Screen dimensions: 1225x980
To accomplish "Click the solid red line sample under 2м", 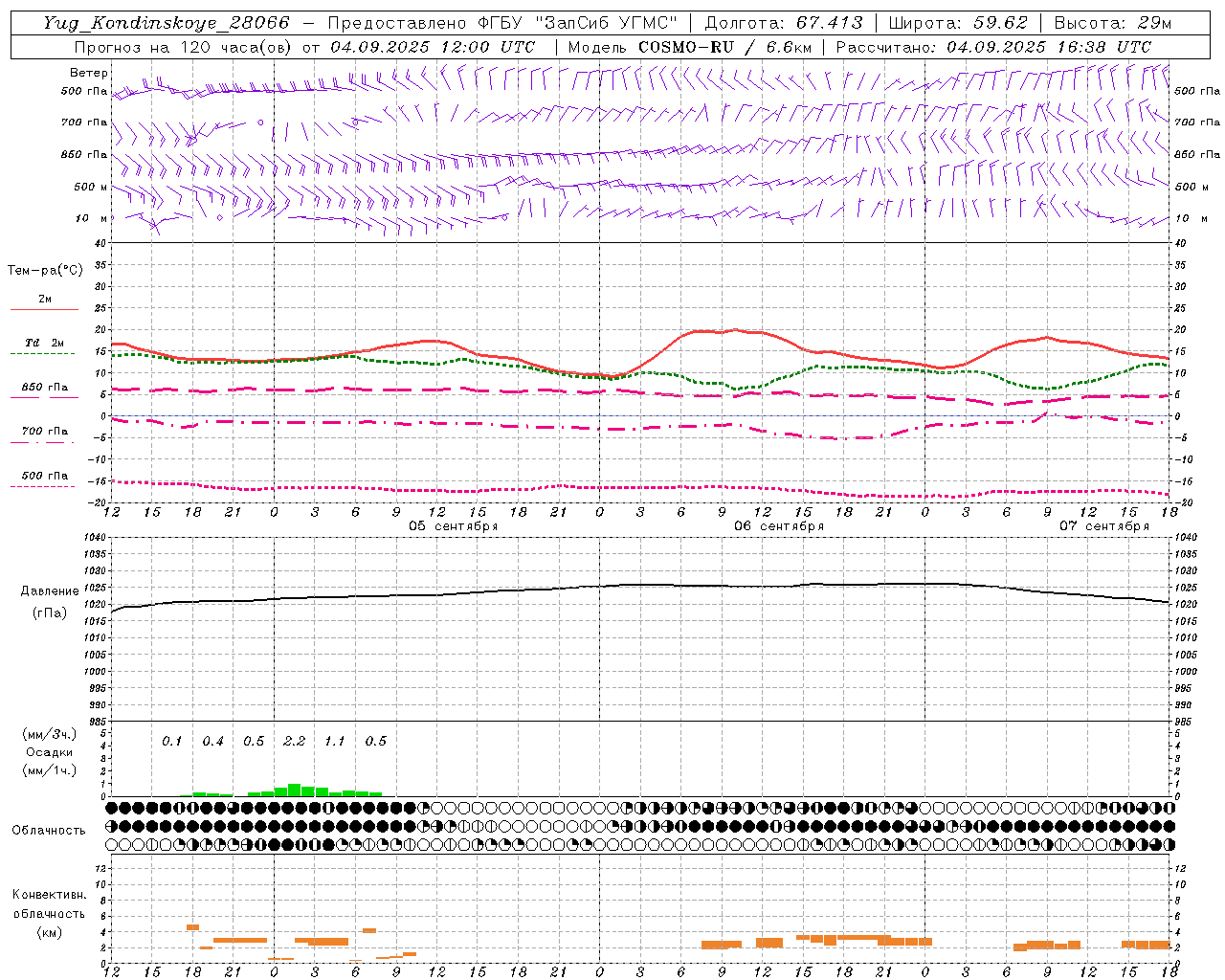I will click(45, 309).
